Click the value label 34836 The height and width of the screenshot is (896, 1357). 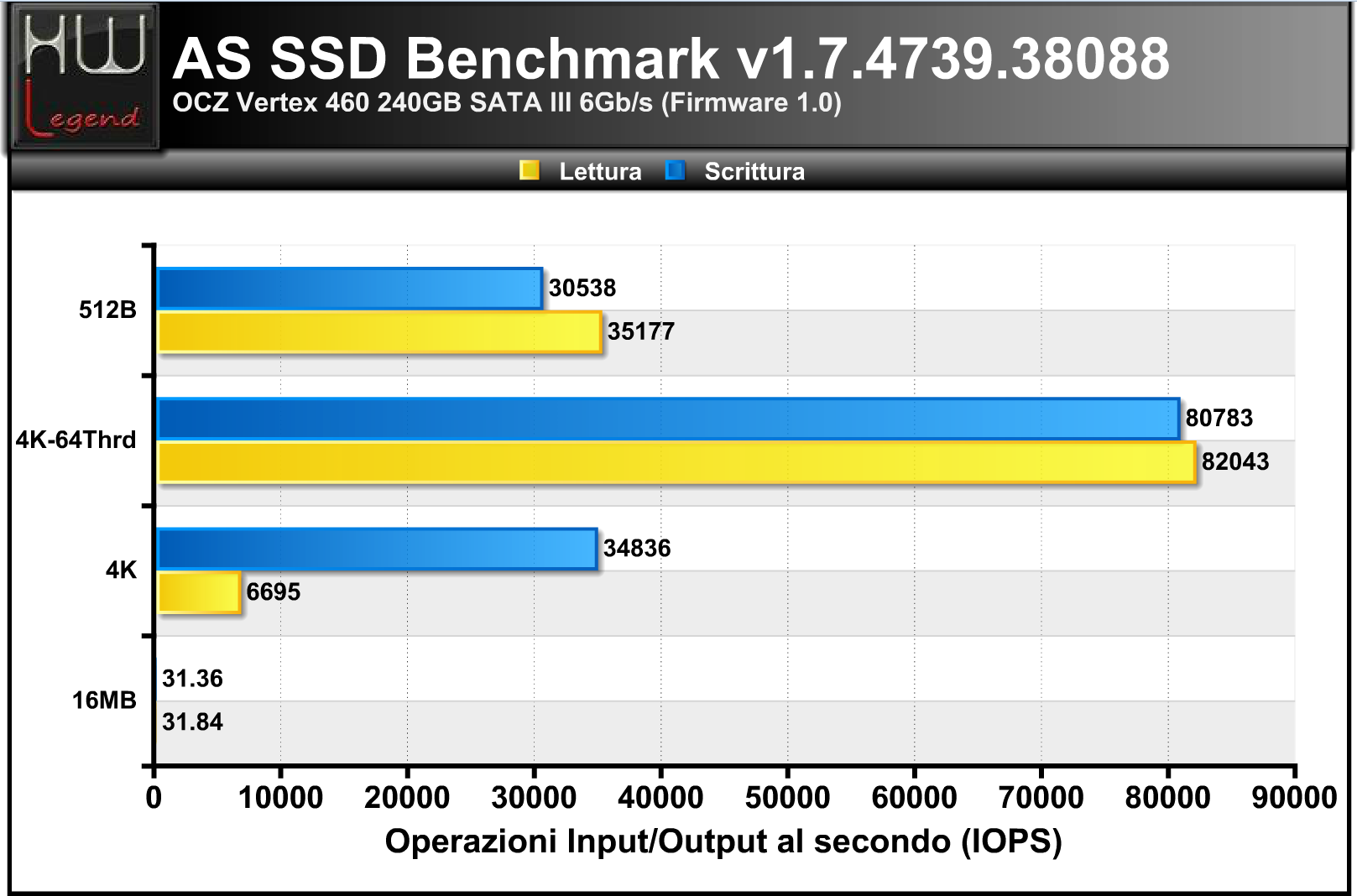(x=637, y=548)
